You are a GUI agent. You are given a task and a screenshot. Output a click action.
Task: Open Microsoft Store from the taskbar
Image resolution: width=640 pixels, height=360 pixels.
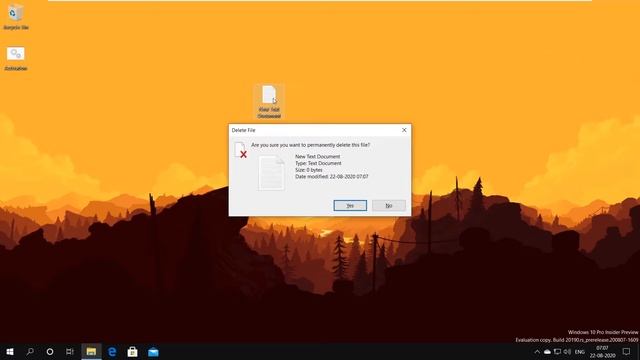132,351
